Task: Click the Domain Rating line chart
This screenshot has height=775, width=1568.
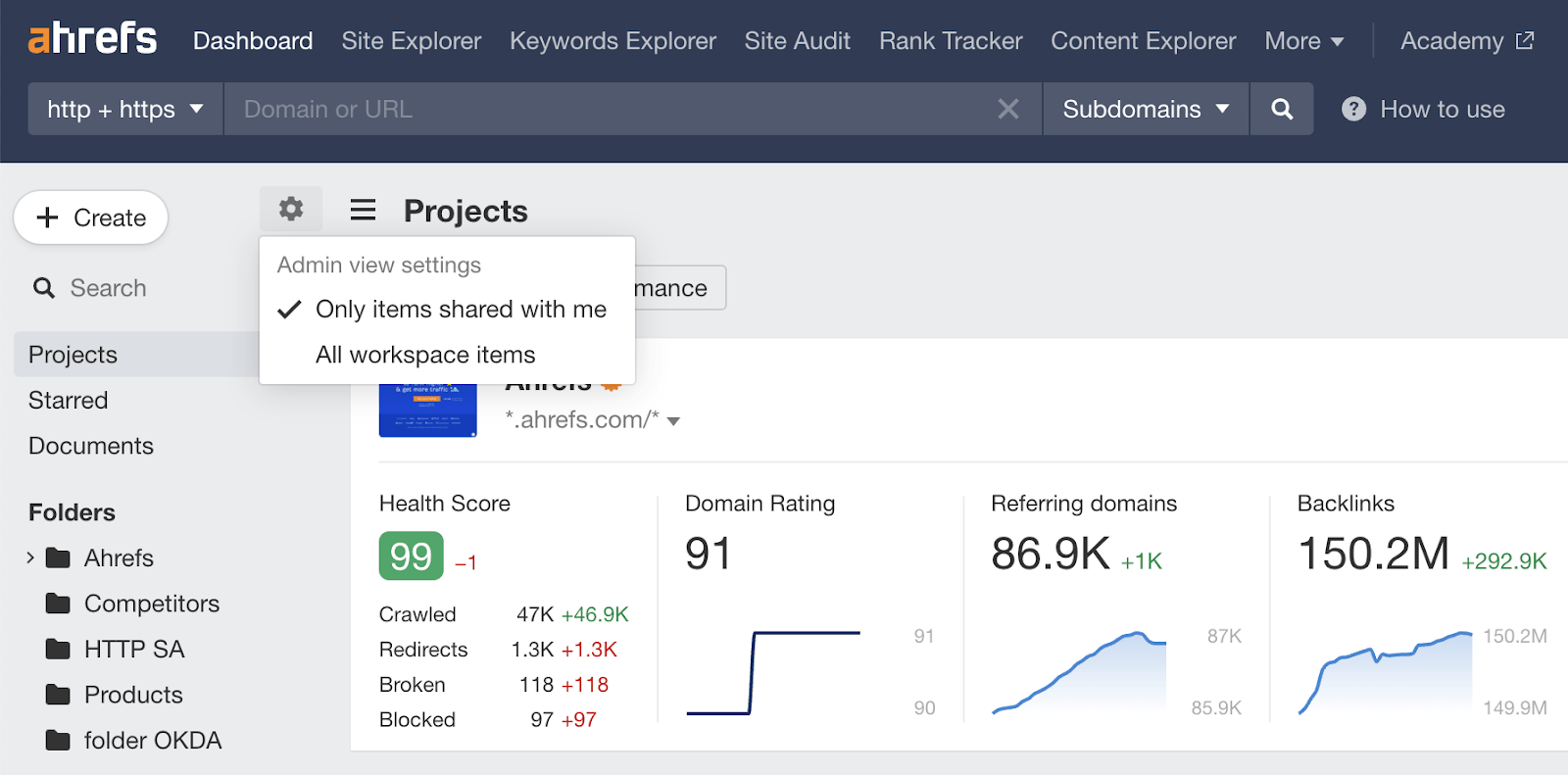Action: [773, 673]
